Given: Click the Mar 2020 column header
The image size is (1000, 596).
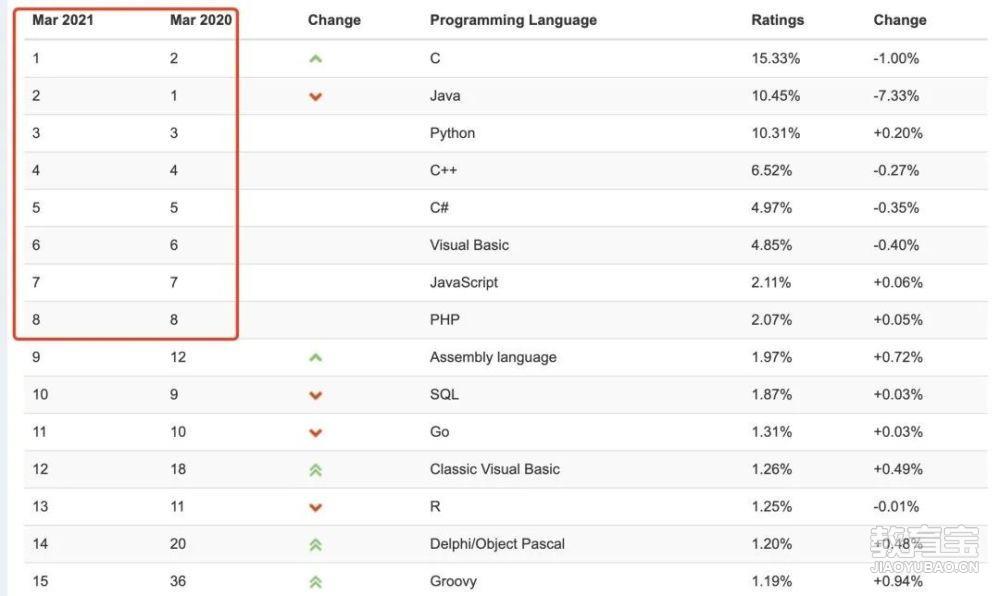Looking at the screenshot, I should pyautogui.click(x=201, y=20).
